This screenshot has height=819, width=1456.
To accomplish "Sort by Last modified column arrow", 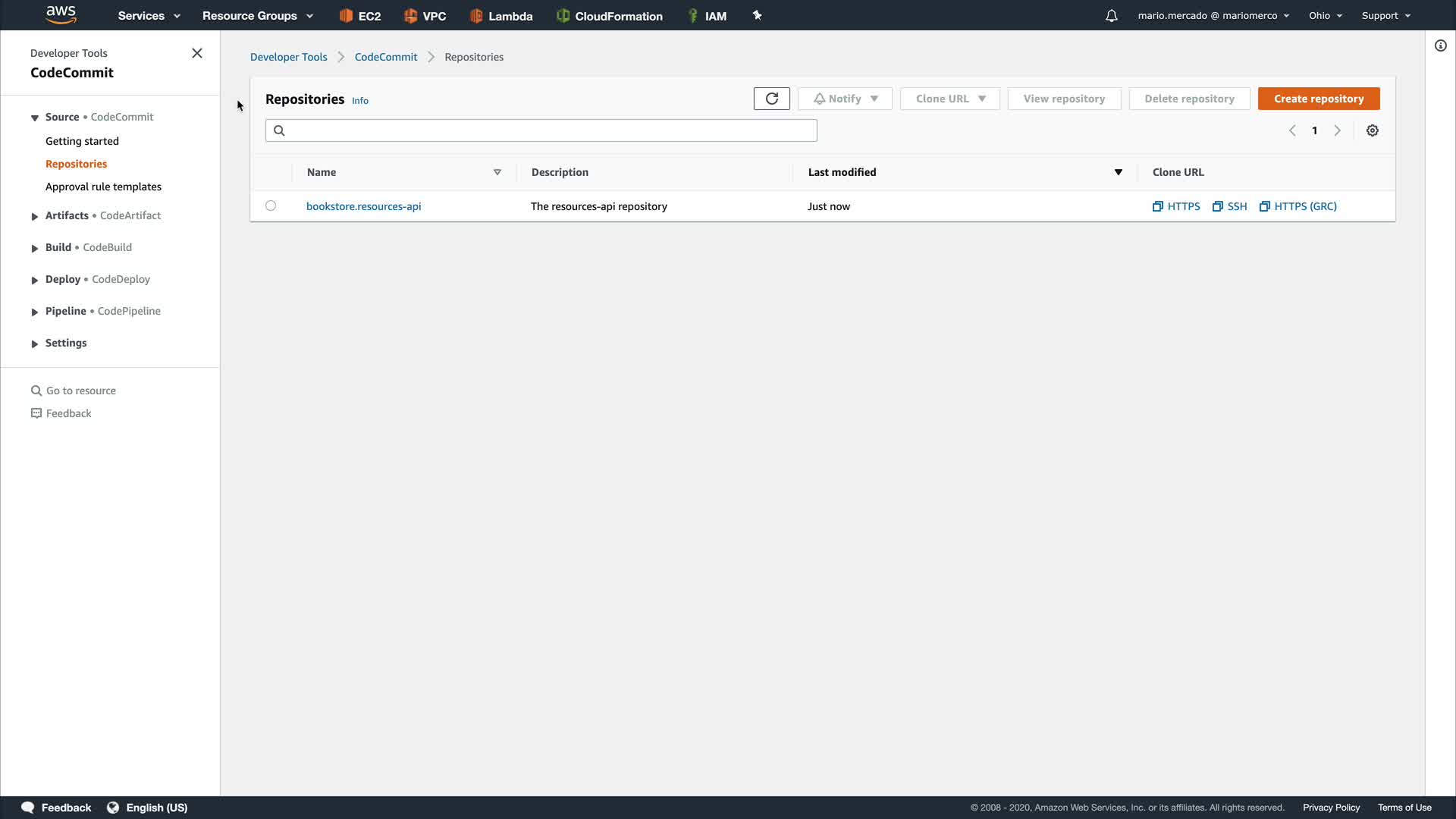I will coord(1118,172).
